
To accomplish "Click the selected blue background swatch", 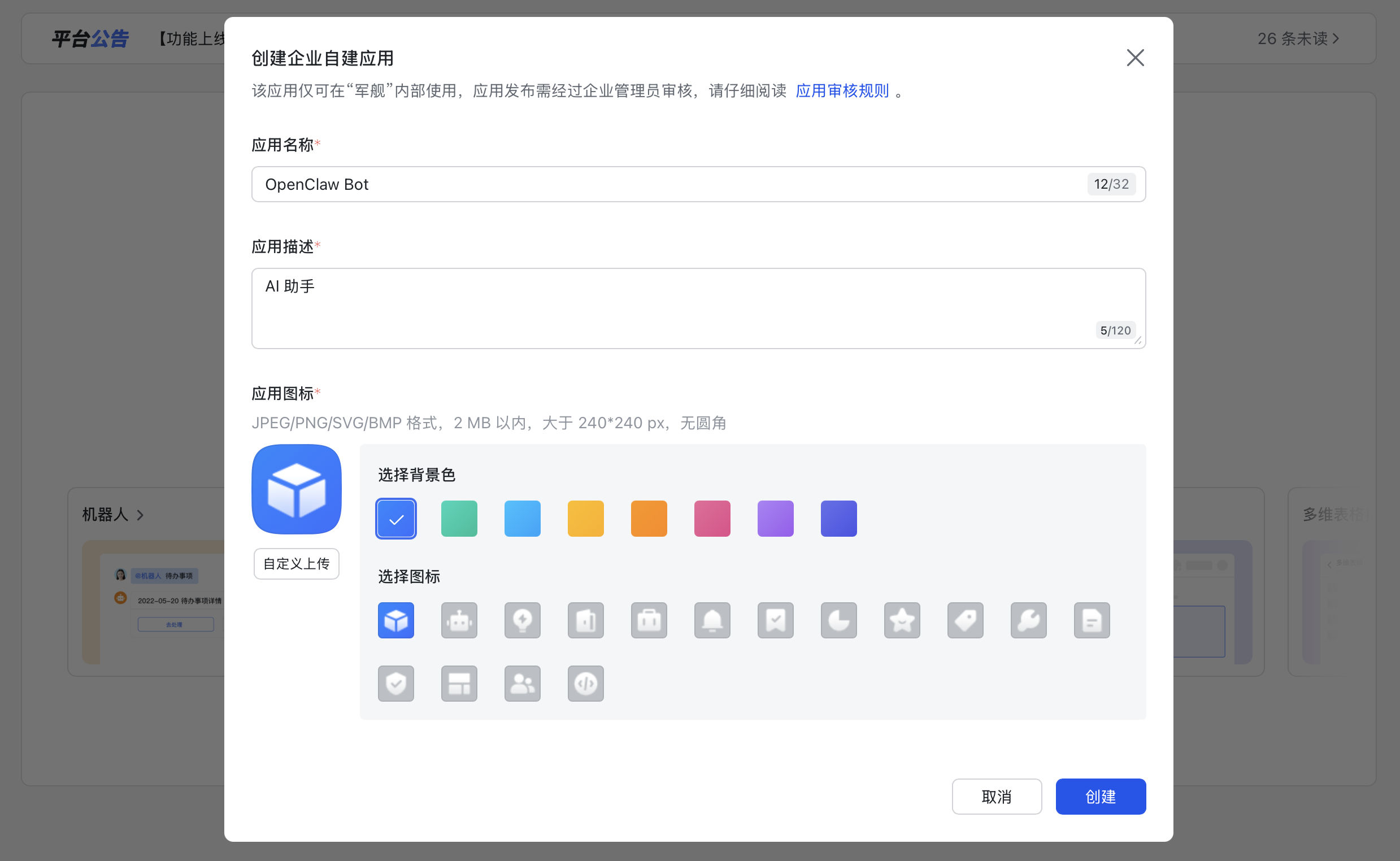I will click(395, 518).
